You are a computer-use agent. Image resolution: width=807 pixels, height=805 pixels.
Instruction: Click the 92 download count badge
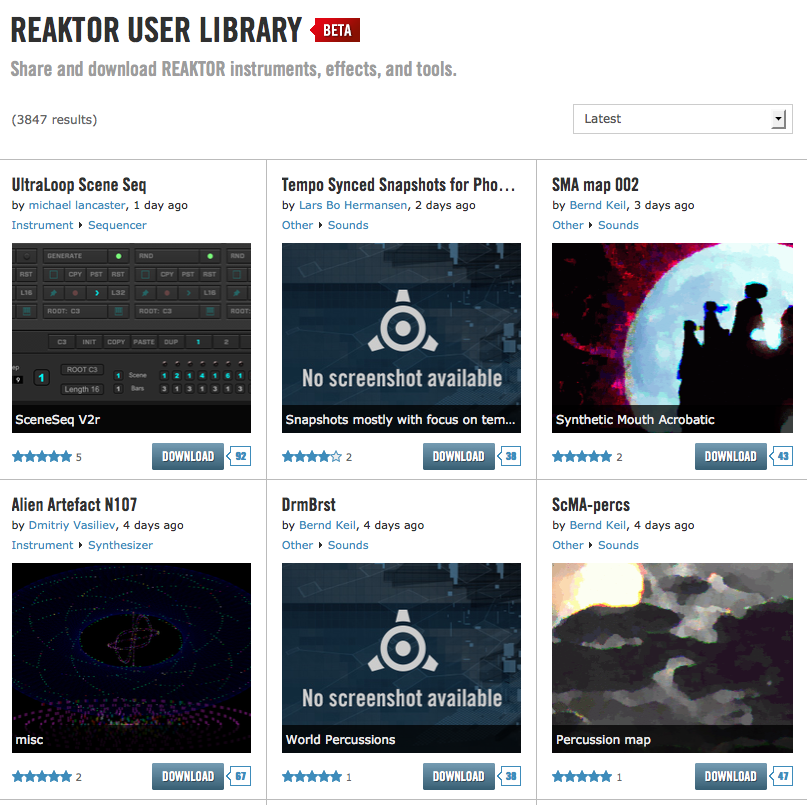[239, 456]
